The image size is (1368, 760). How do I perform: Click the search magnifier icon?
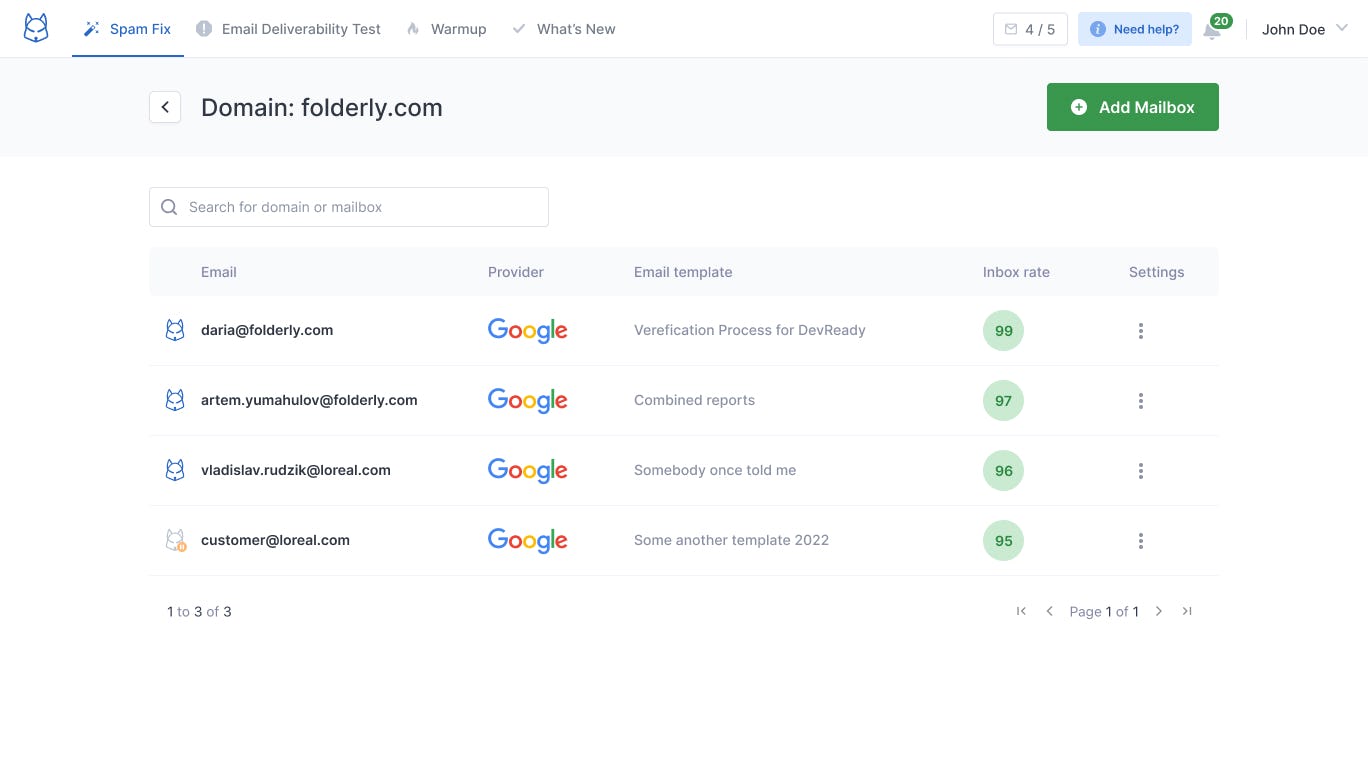click(x=169, y=207)
